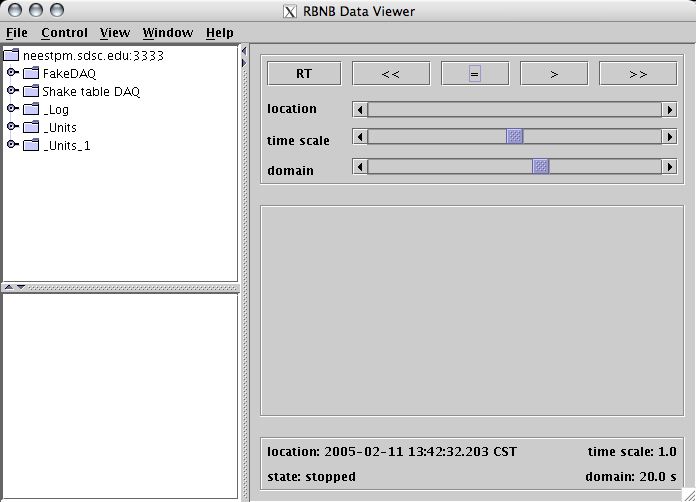Click the fast rewind << button
The width and height of the screenshot is (696, 502).
[x=391, y=73]
